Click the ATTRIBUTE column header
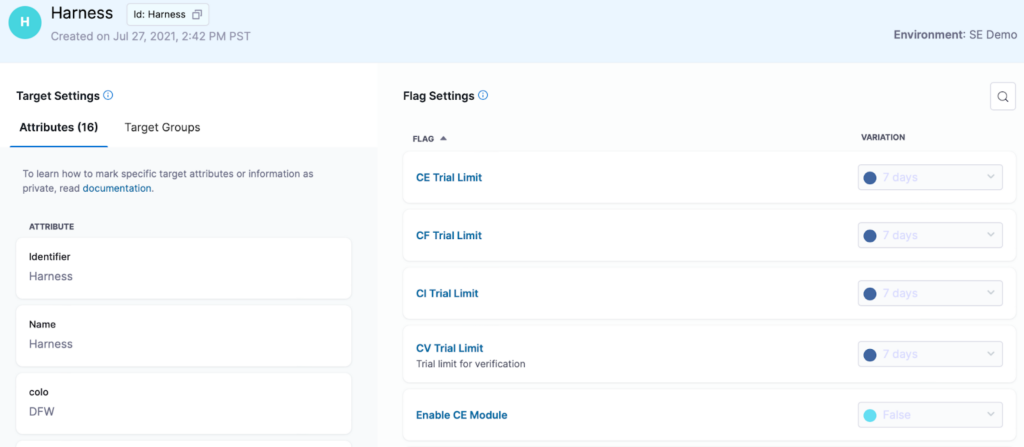Image resolution: width=1024 pixels, height=447 pixels. click(52, 227)
